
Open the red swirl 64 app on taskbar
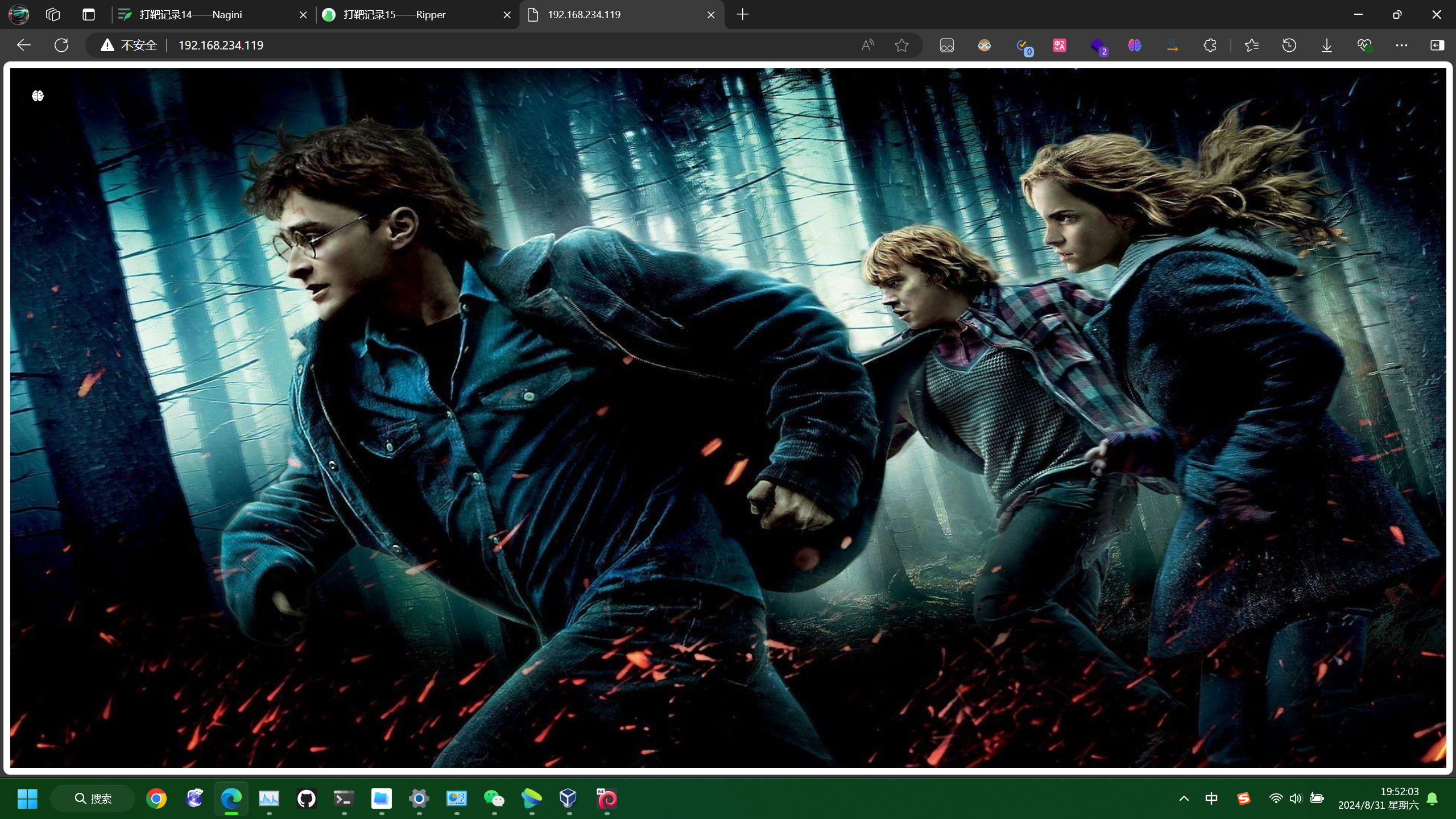pyautogui.click(x=607, y=799)
